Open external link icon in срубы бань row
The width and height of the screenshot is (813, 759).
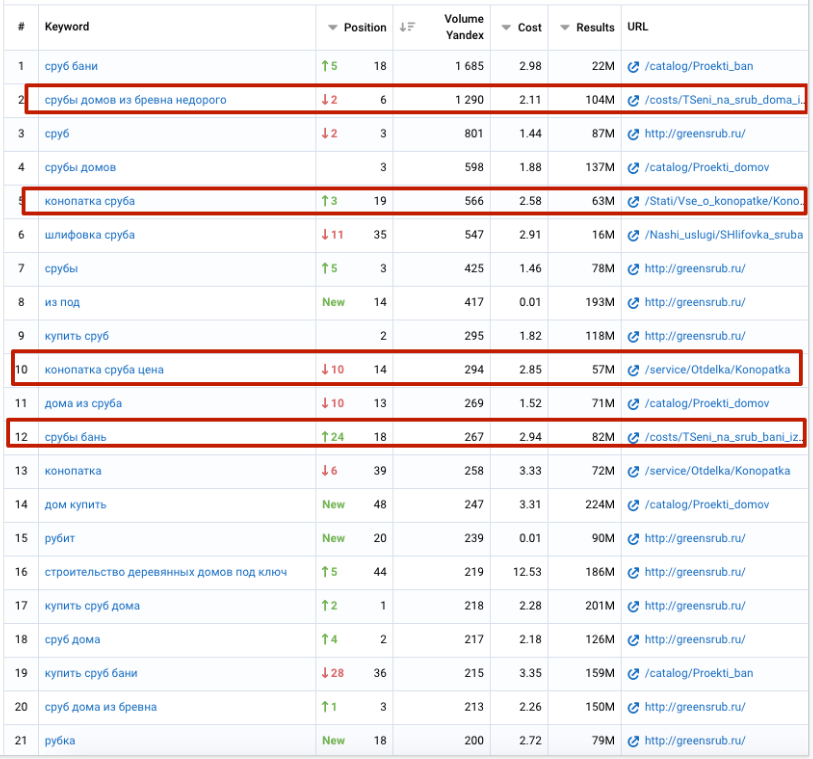tap(633, 438)
